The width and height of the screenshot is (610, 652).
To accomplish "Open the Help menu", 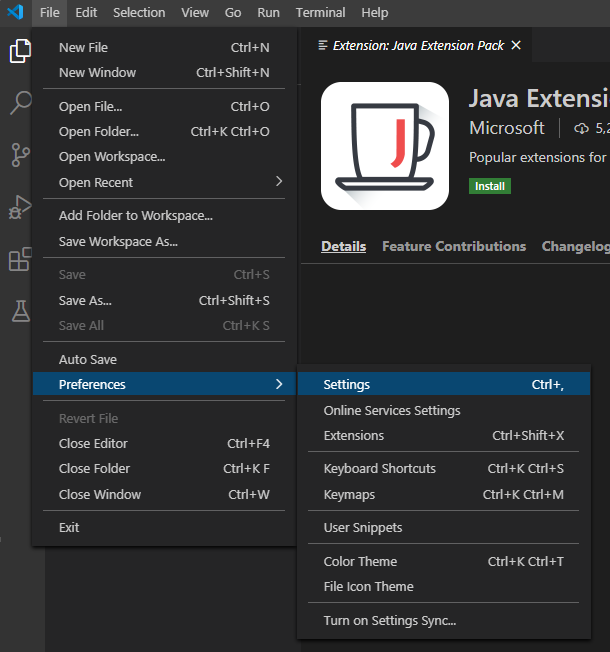I will click(374, 12).
